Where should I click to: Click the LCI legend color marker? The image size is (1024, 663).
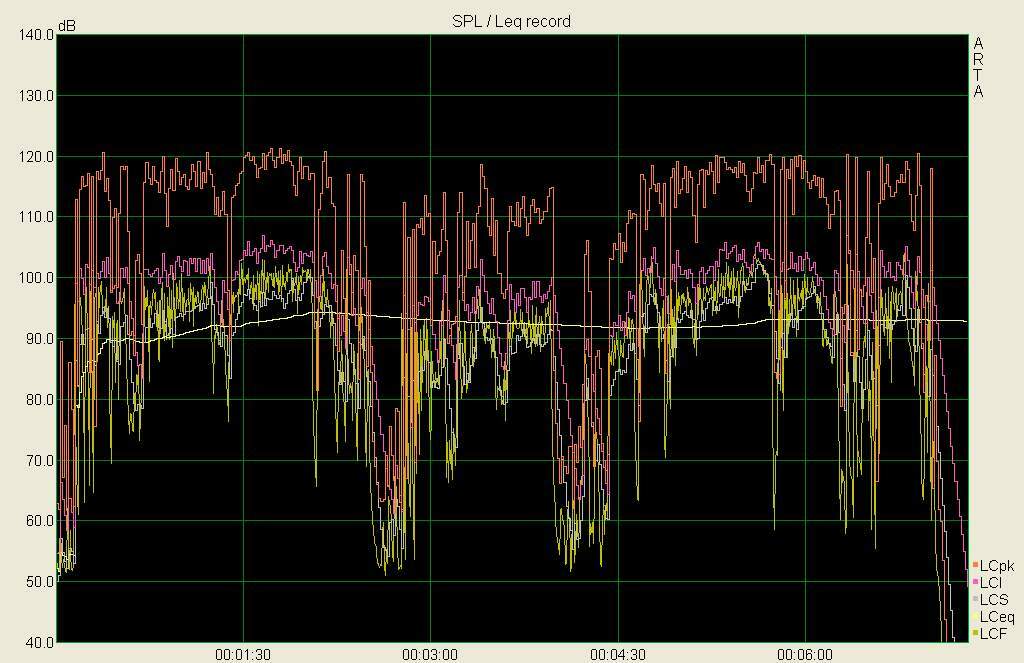pos(975,582)
